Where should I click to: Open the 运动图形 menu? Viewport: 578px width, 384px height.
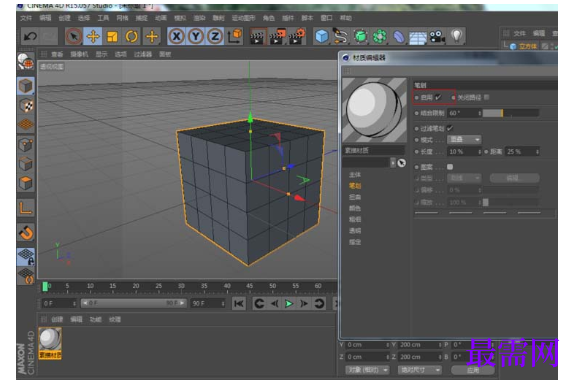pyautogui.click(x=243, y=18)
